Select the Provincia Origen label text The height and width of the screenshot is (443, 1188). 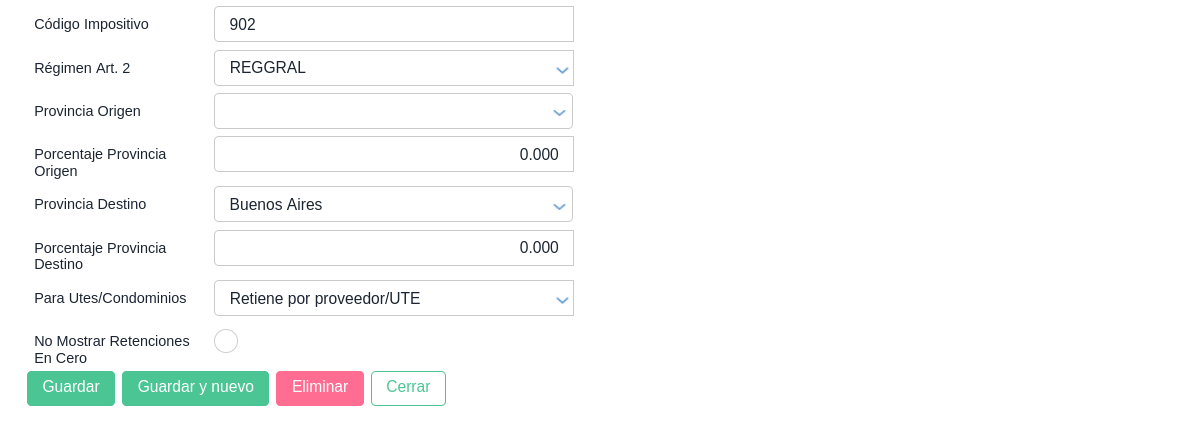[x=87, y=111]
